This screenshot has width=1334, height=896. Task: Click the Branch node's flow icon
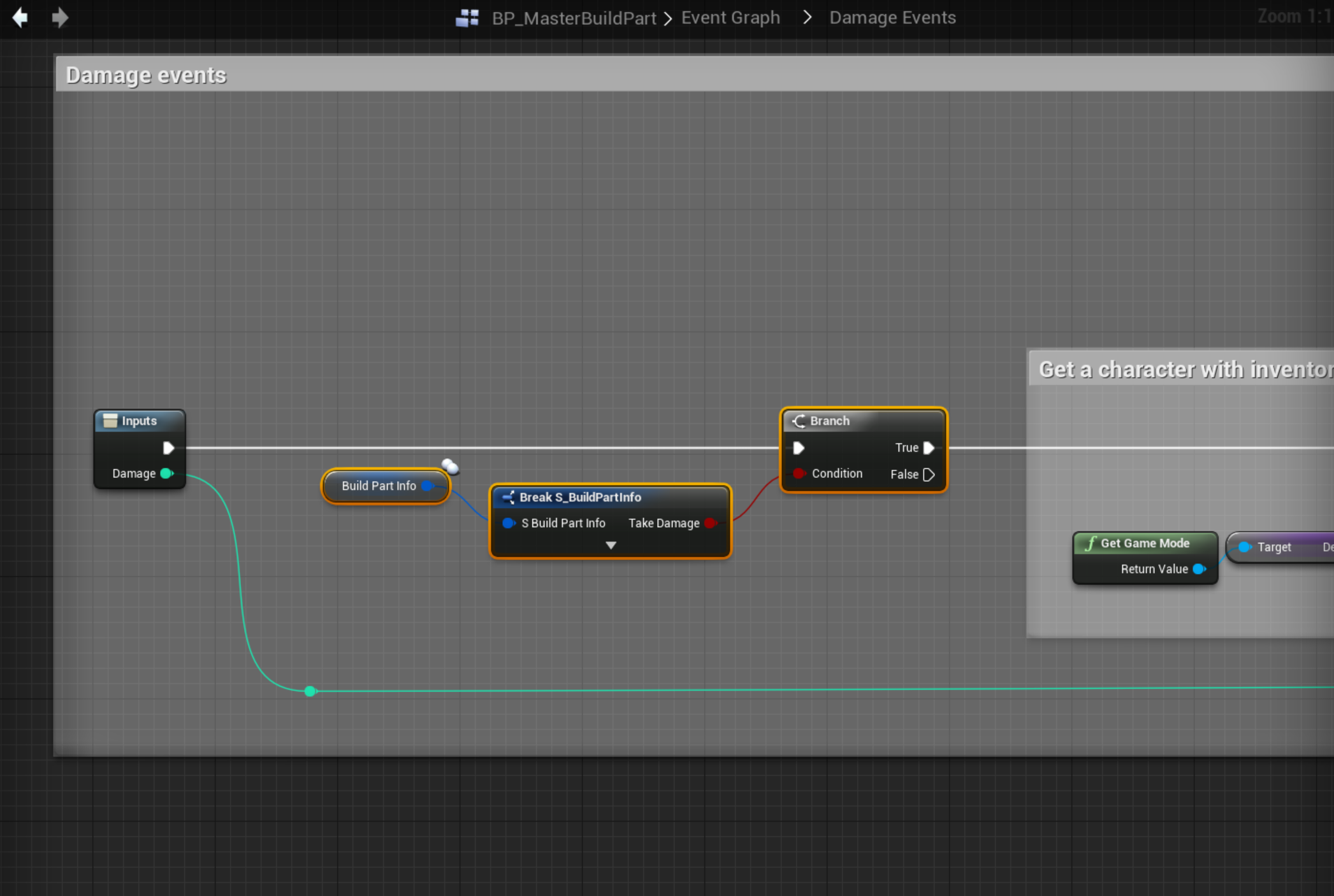tap(799, 421)
